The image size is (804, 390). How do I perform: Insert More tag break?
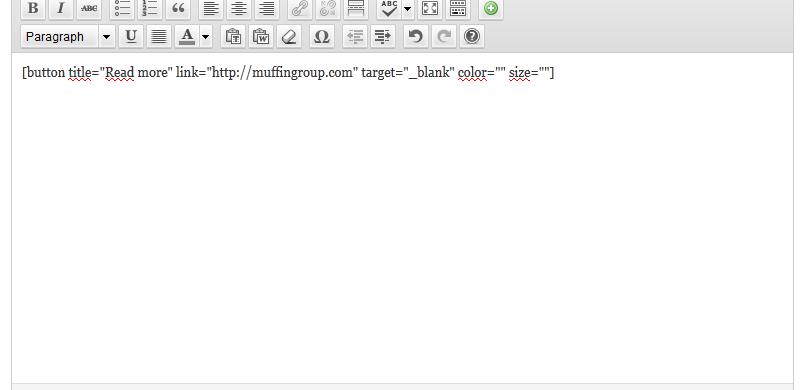coord(356,9)
